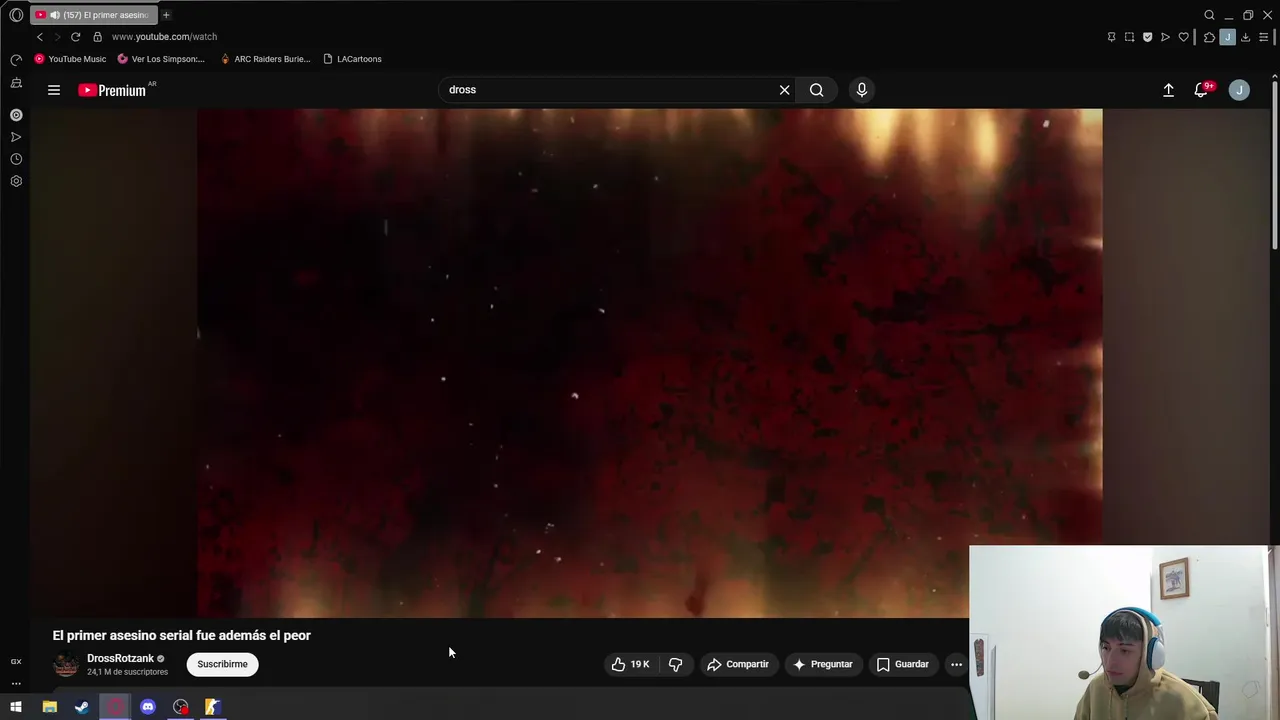
Task: Open the YouTube upload/create button
Action: coord(1168,90)
